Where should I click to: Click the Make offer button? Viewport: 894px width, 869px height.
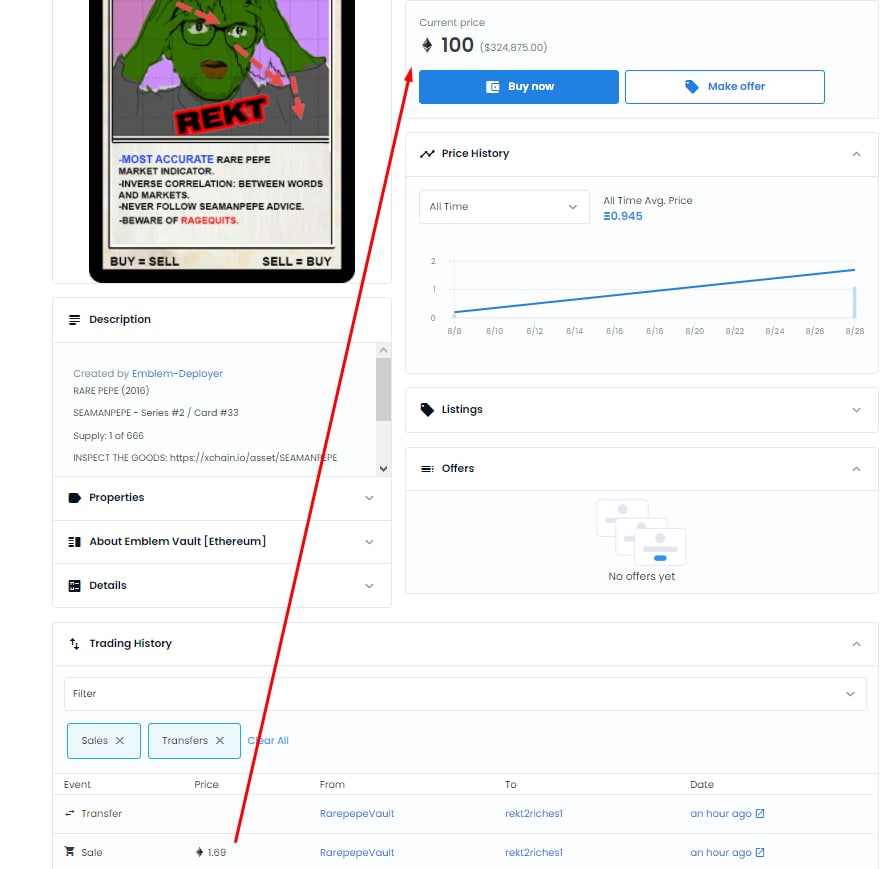[x=725, y=87]
